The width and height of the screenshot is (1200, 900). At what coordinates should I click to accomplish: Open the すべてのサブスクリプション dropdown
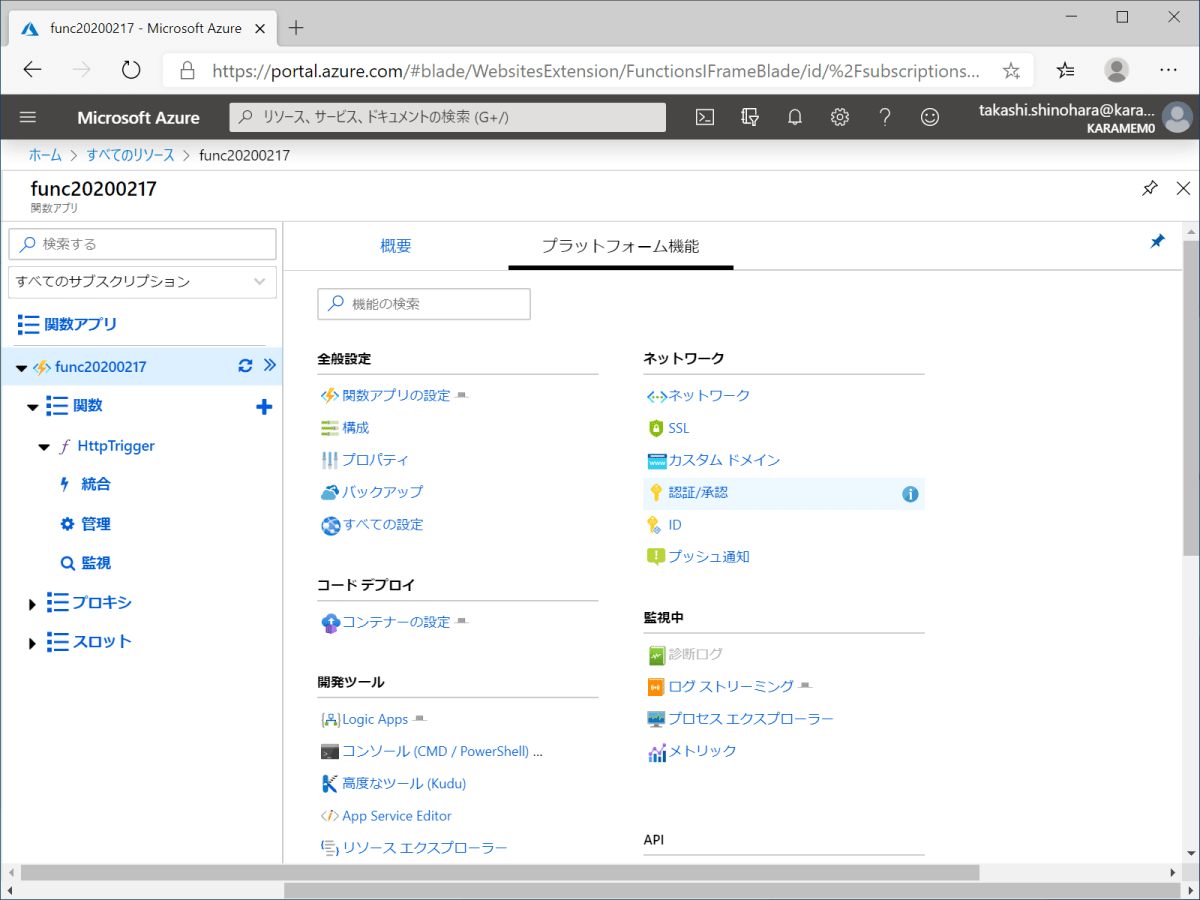[143, 282]
